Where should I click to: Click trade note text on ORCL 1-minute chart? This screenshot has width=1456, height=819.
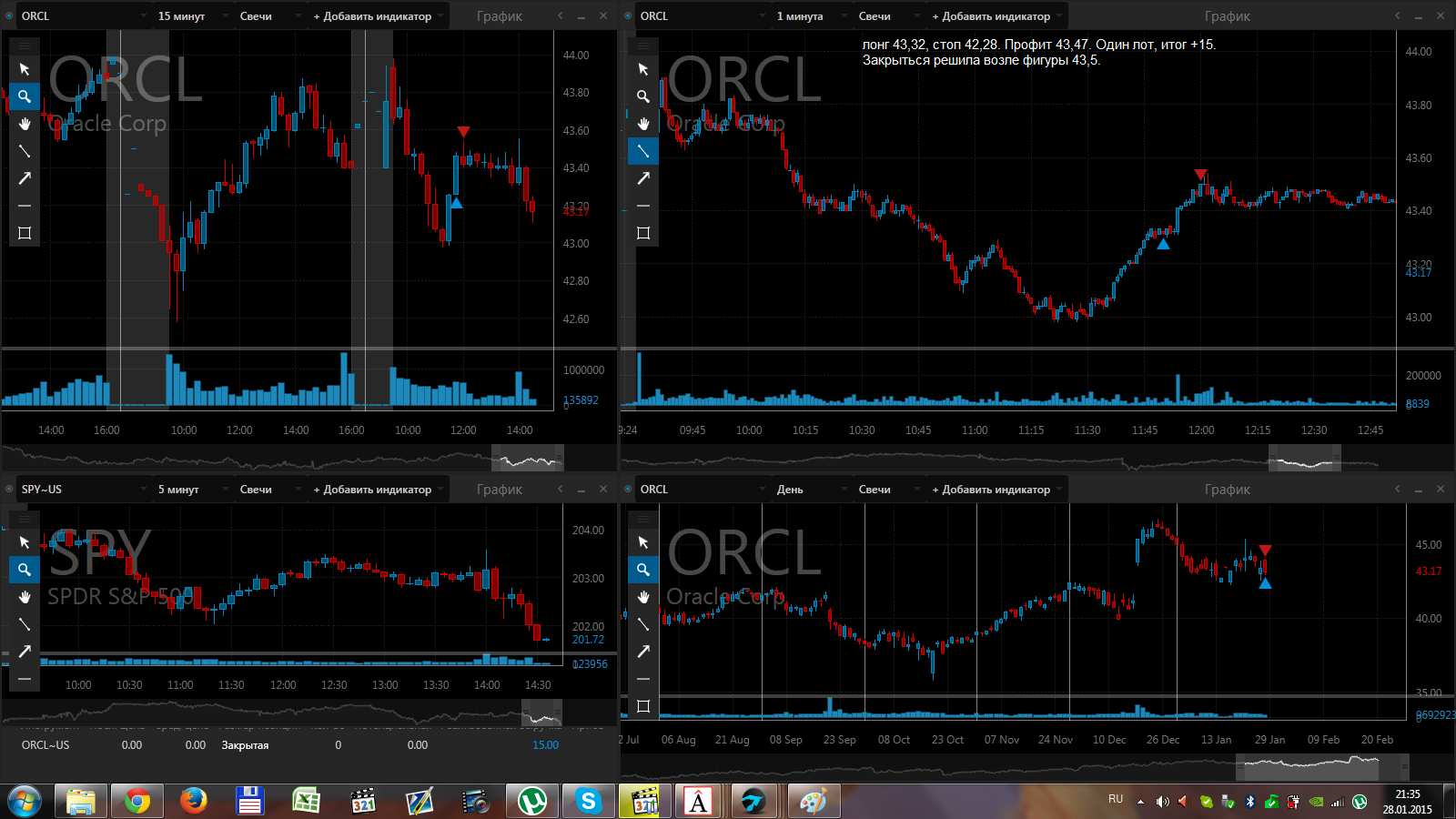coord(1039,52)
